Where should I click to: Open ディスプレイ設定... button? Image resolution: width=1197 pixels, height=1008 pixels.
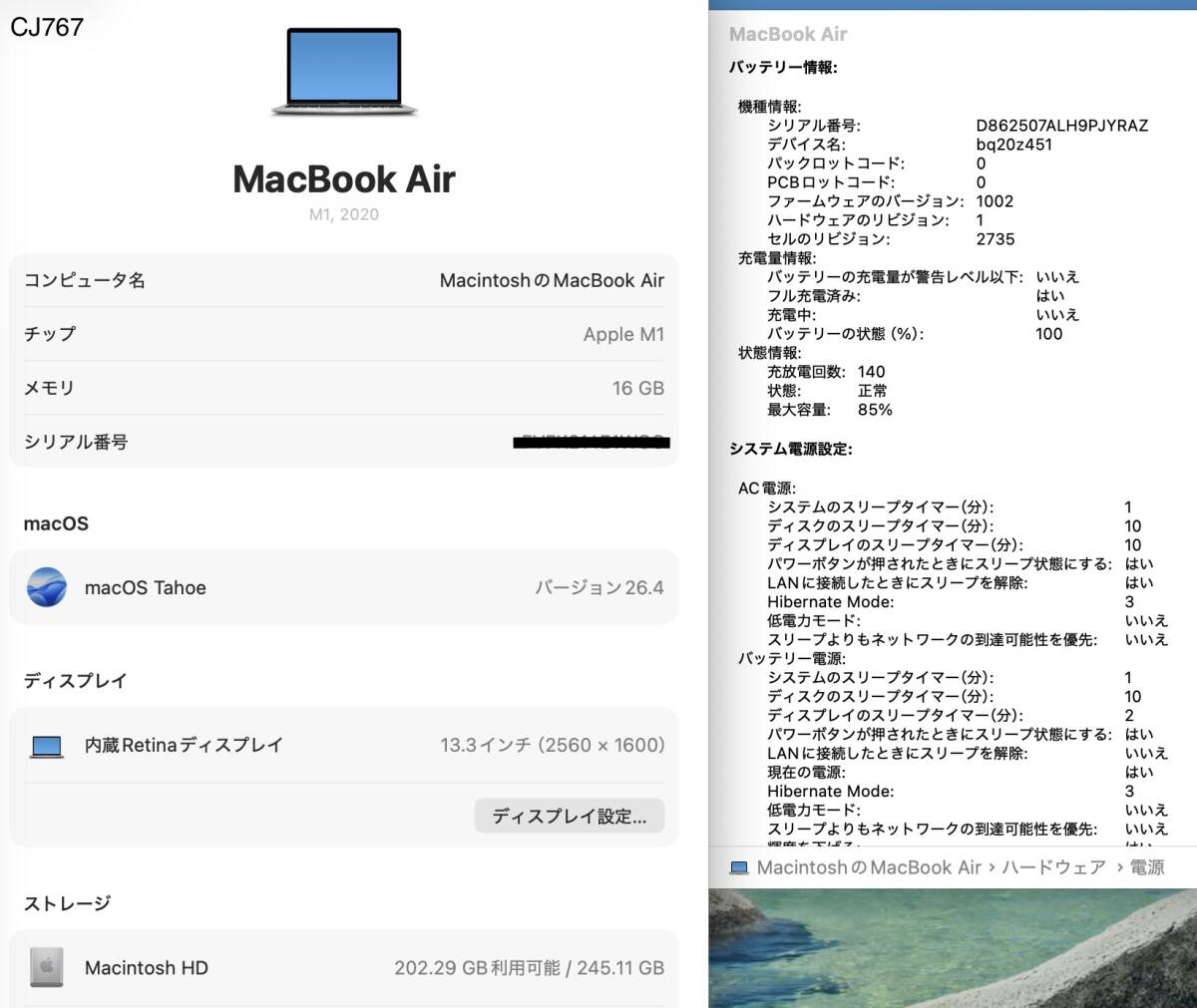tap(570, 817)
